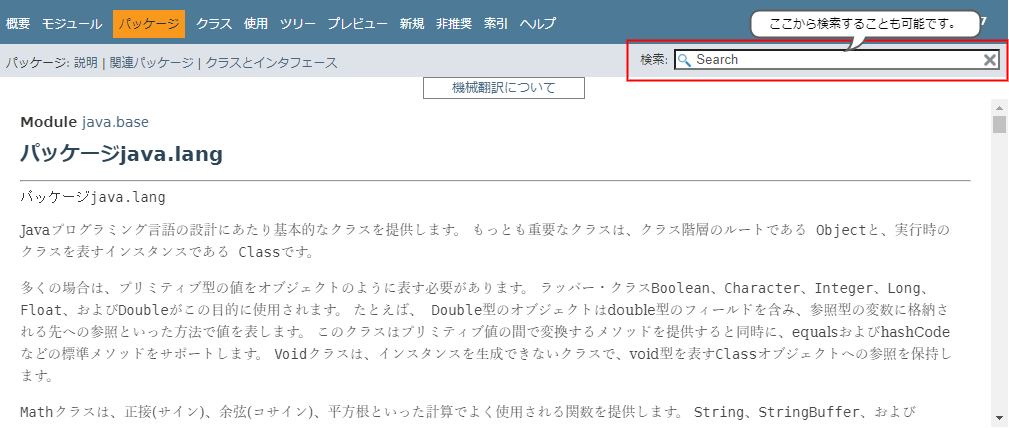Image resolution: width=1009 pixels, height=428 pixels.
Task: Click the パッケージjava.lang heading
Action: [122, 154]
